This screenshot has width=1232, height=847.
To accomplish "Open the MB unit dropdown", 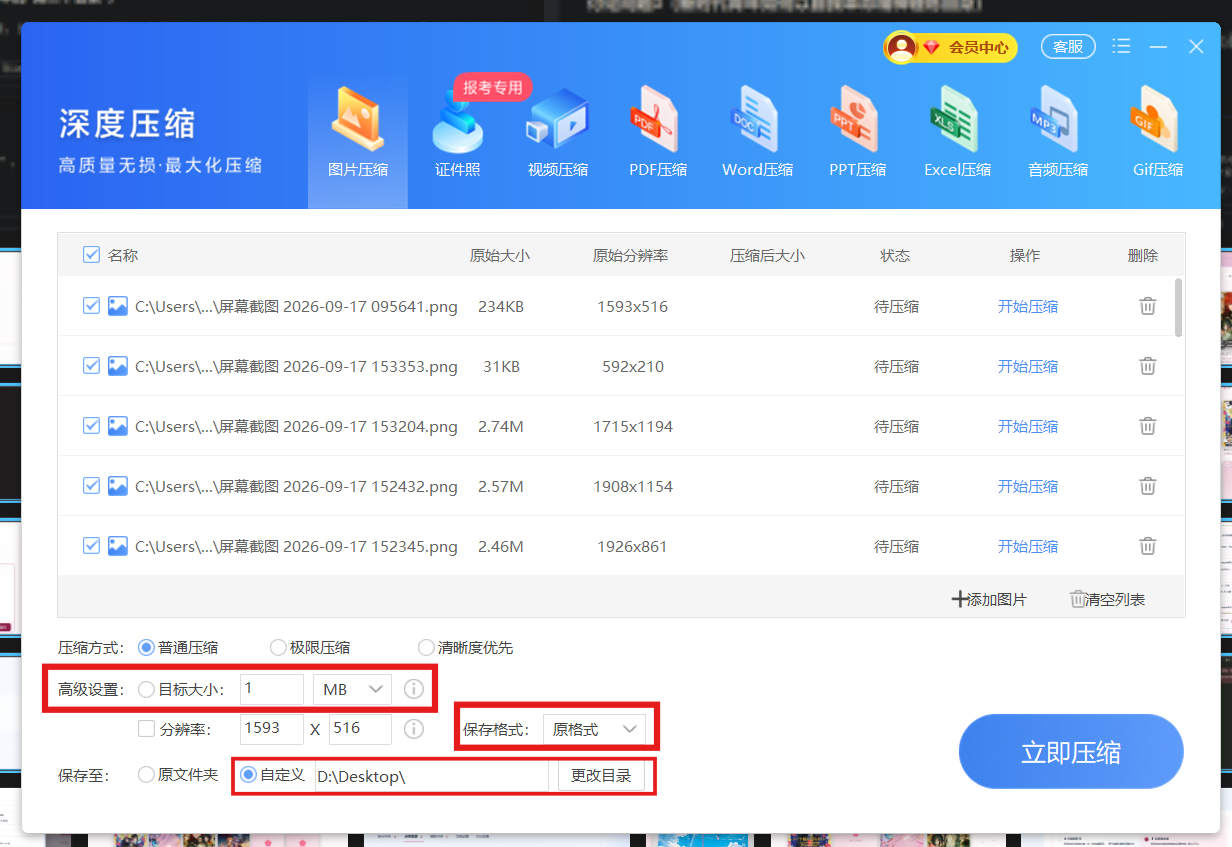I will point(352,689).
